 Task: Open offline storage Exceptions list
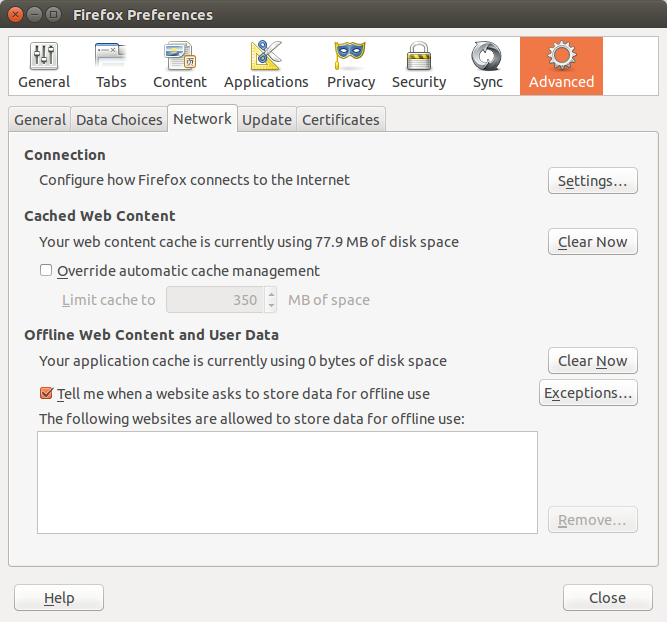click(588, 393)
